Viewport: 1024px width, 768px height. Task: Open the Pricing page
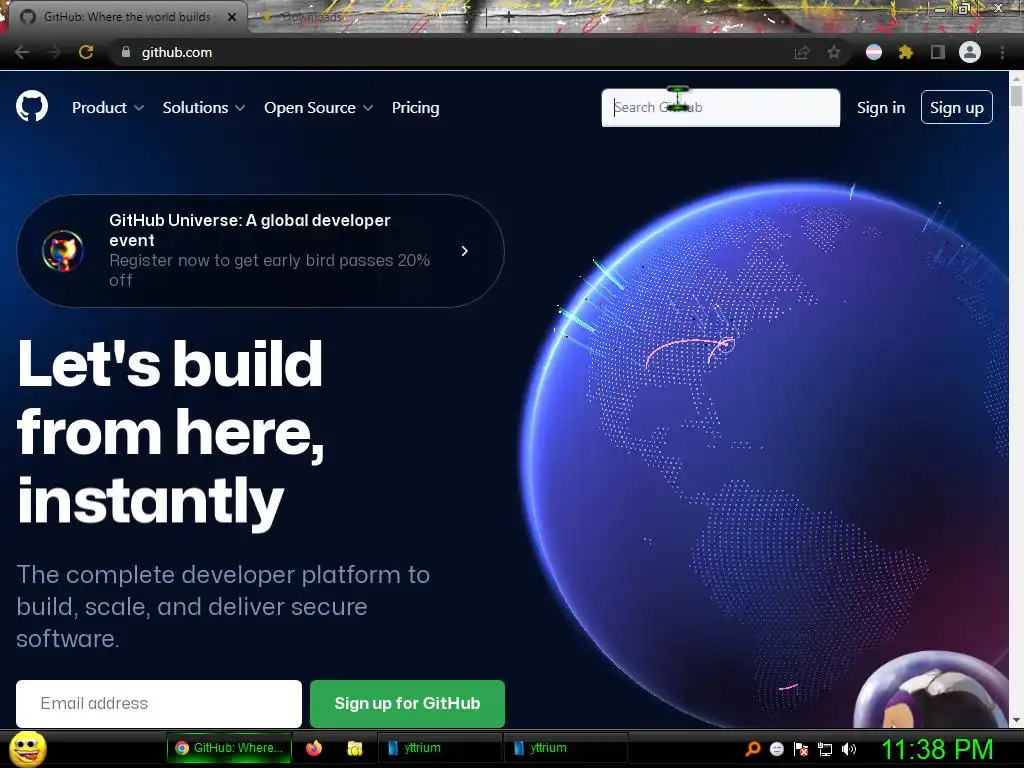tap(415, 108)
